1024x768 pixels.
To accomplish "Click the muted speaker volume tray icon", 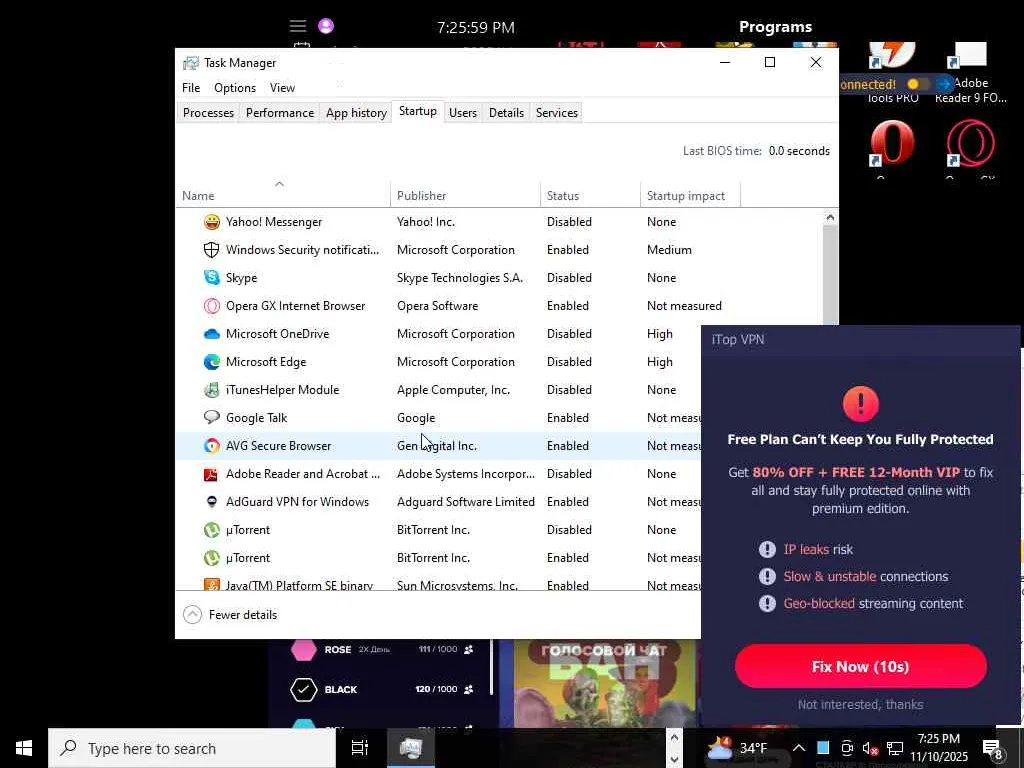I will [x=871, y=748].
